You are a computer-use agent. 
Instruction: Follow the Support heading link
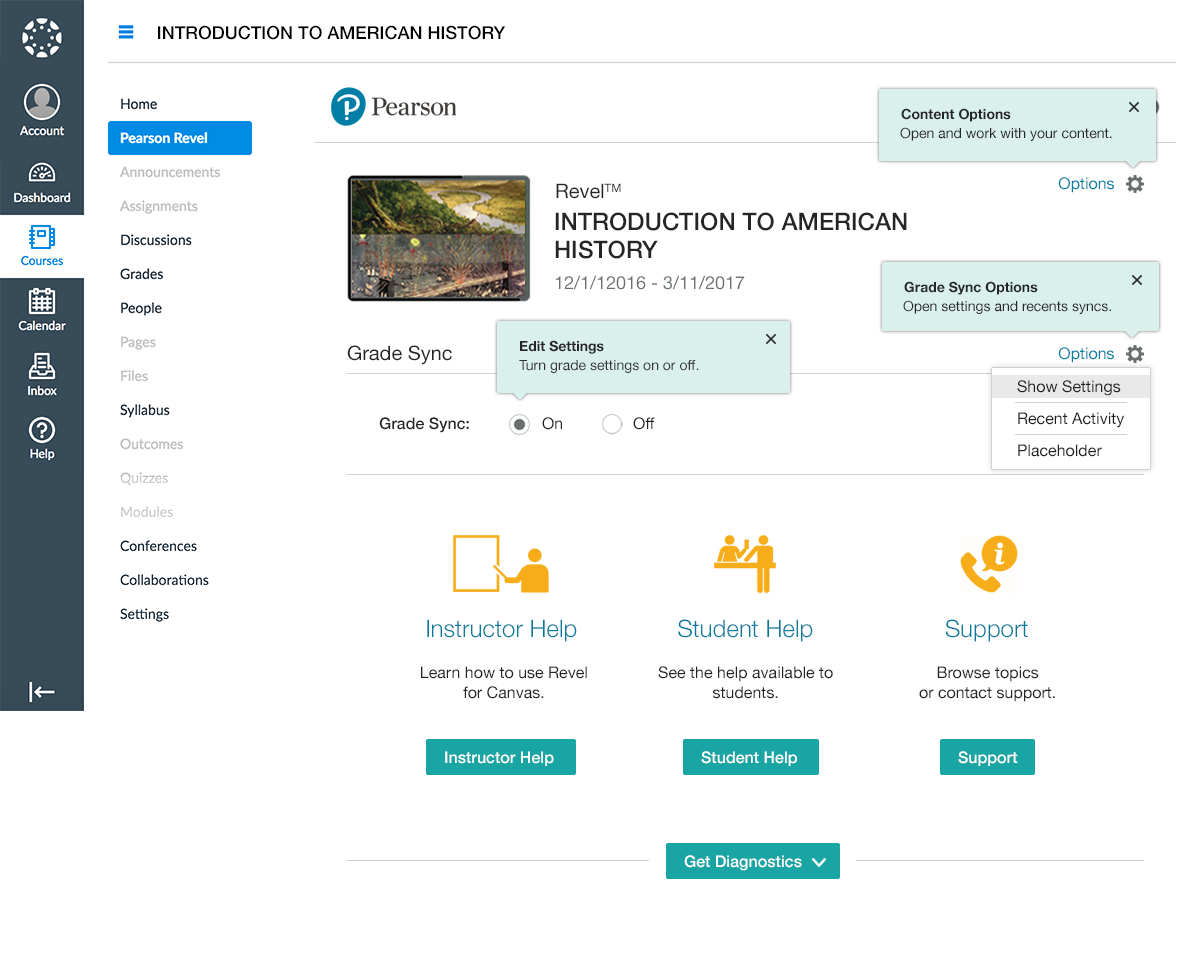pos(987,629)
